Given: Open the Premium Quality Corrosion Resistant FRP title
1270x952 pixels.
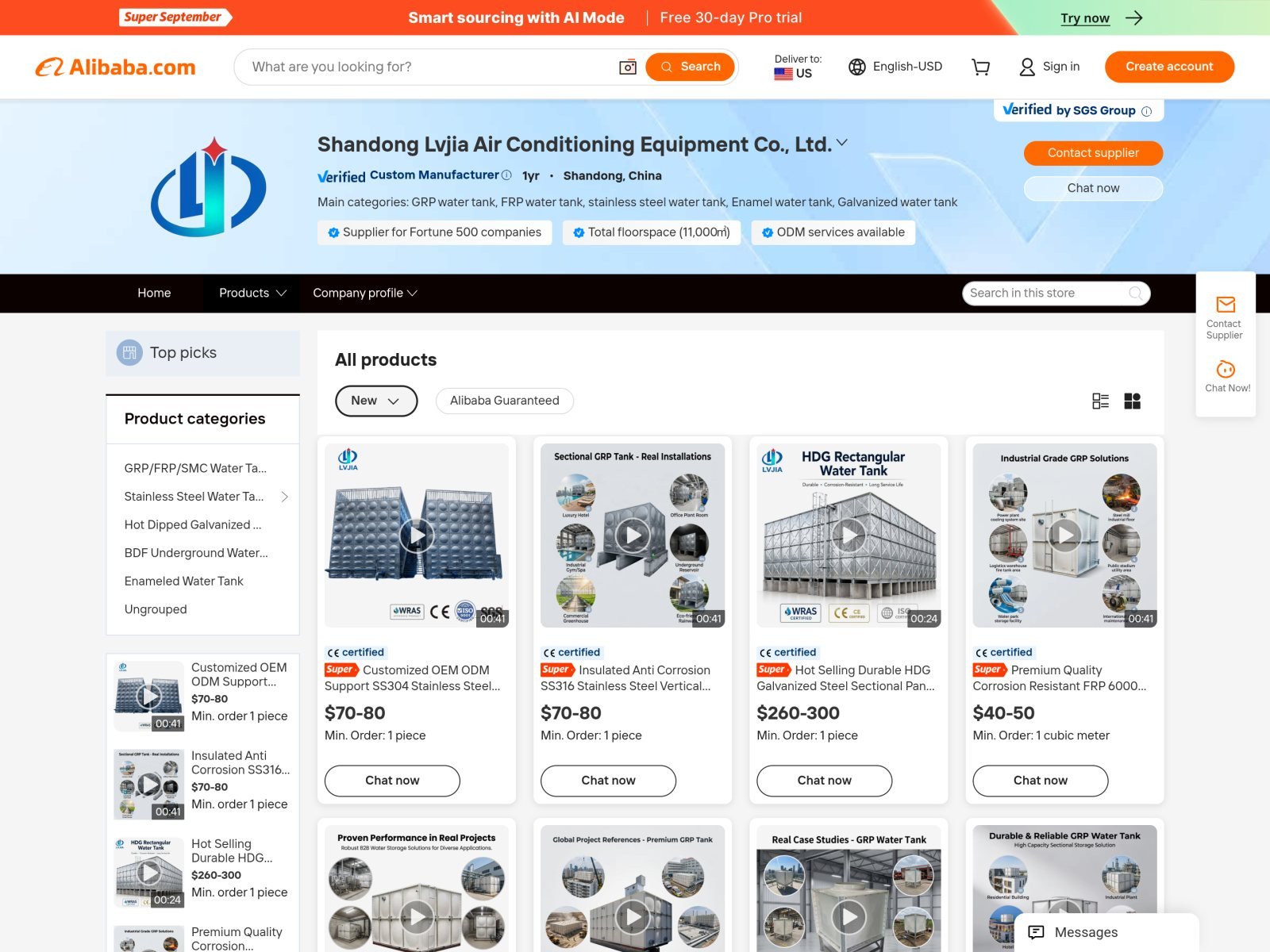Looking at the screenshot, I should pyautogui.click(x=1060, y=678).
